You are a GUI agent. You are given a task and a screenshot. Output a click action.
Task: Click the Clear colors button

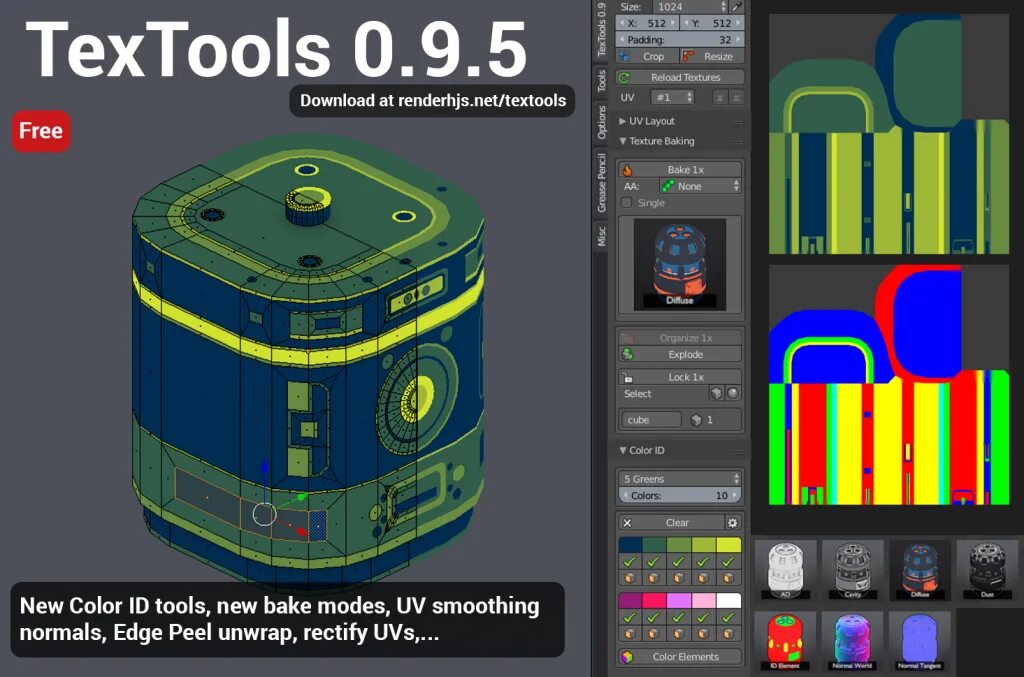tap(671, 523)
